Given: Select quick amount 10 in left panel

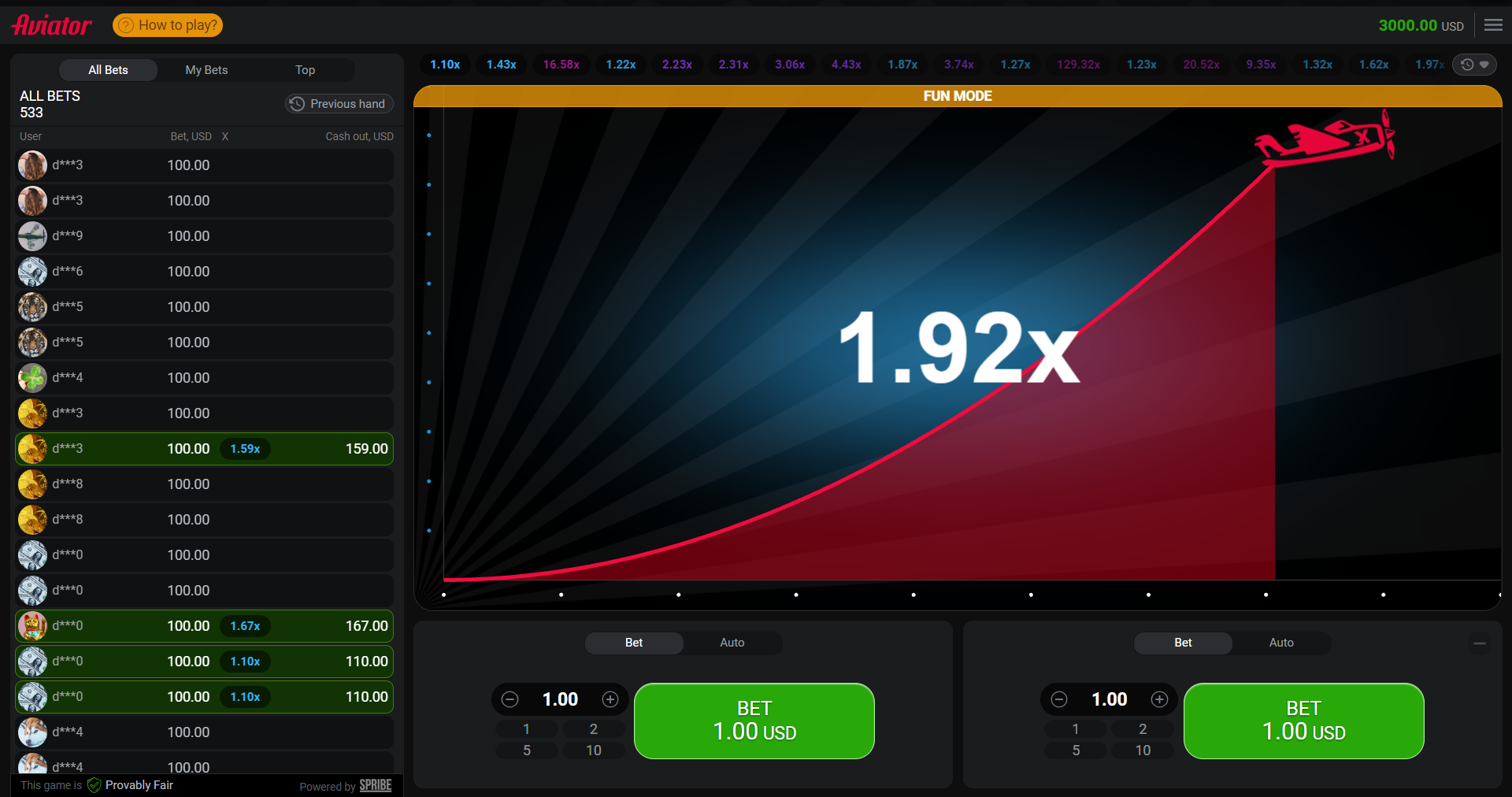Looking at the screenshot, I should tap(593, 751).
